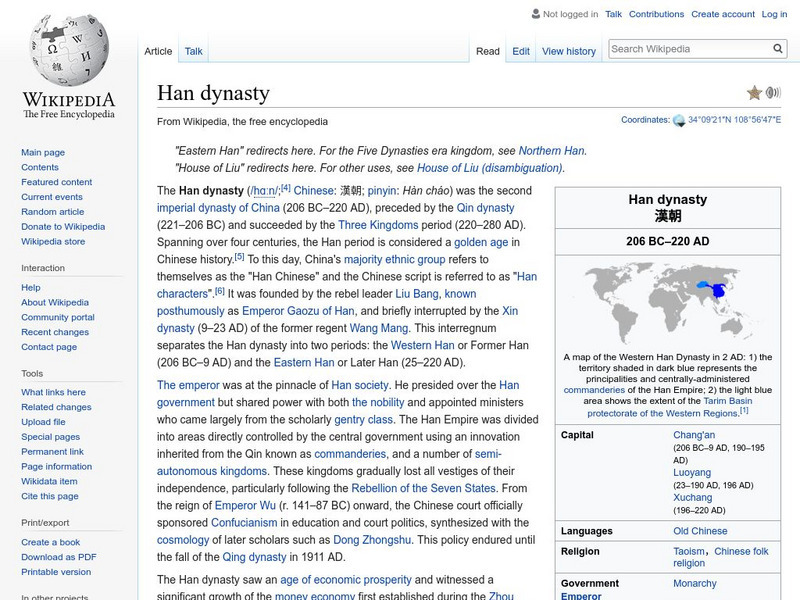Follow the Northern Han link
Screen dimensions: 800x600
coord(551,151)
